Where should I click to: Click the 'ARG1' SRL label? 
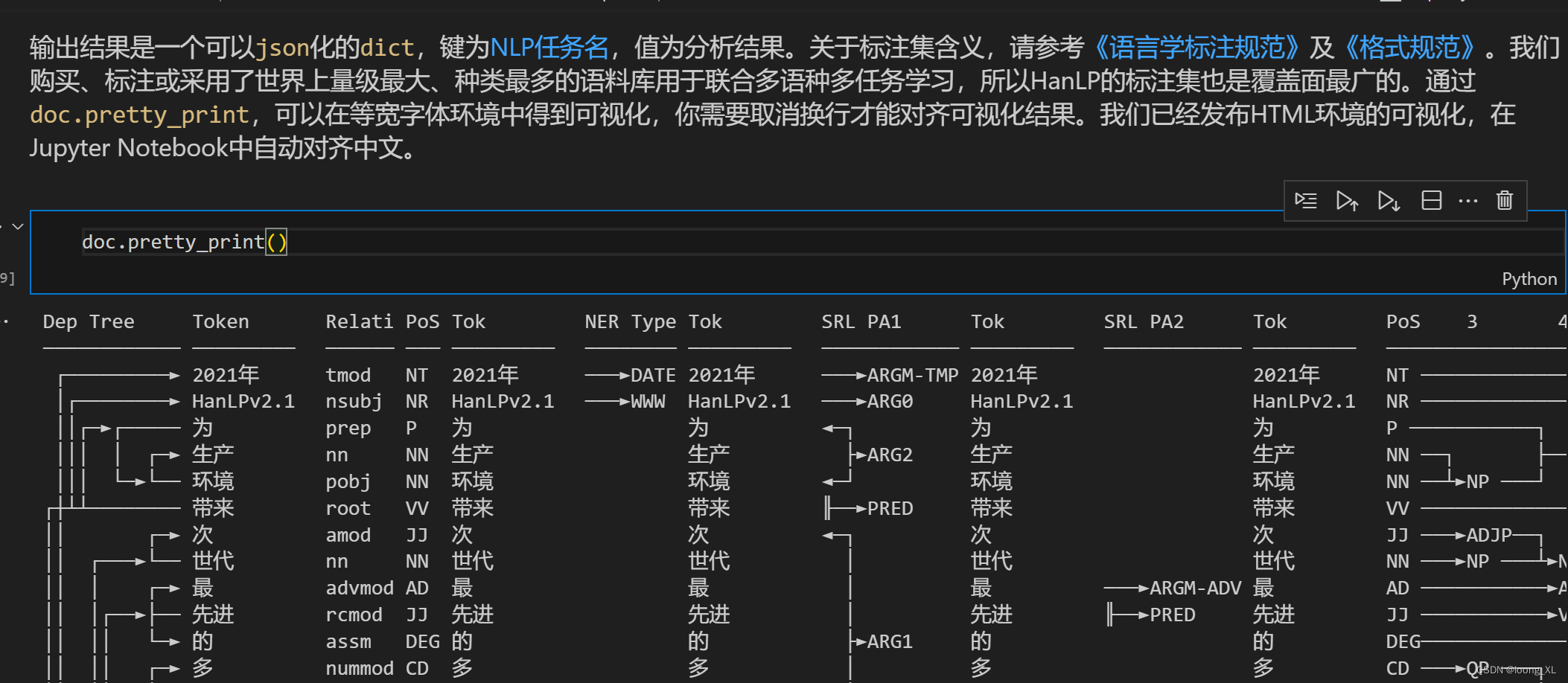[890, 641]
